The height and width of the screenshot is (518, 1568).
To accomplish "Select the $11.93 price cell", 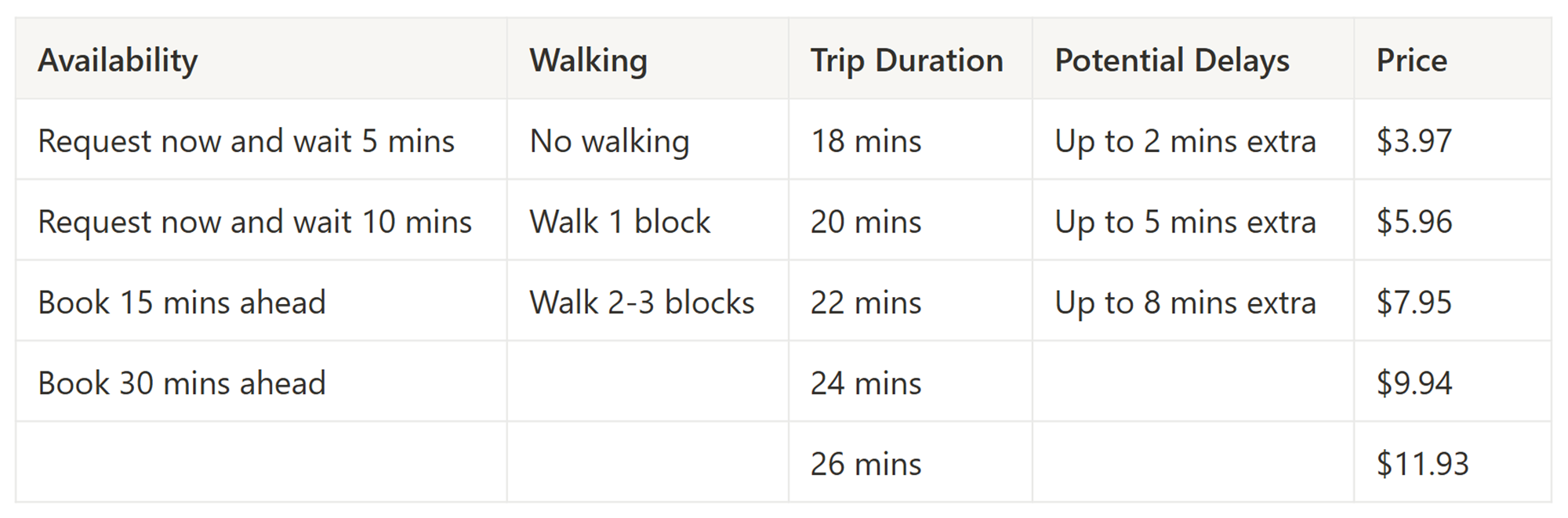I will pyautogui.click(x=1422, y=464).
